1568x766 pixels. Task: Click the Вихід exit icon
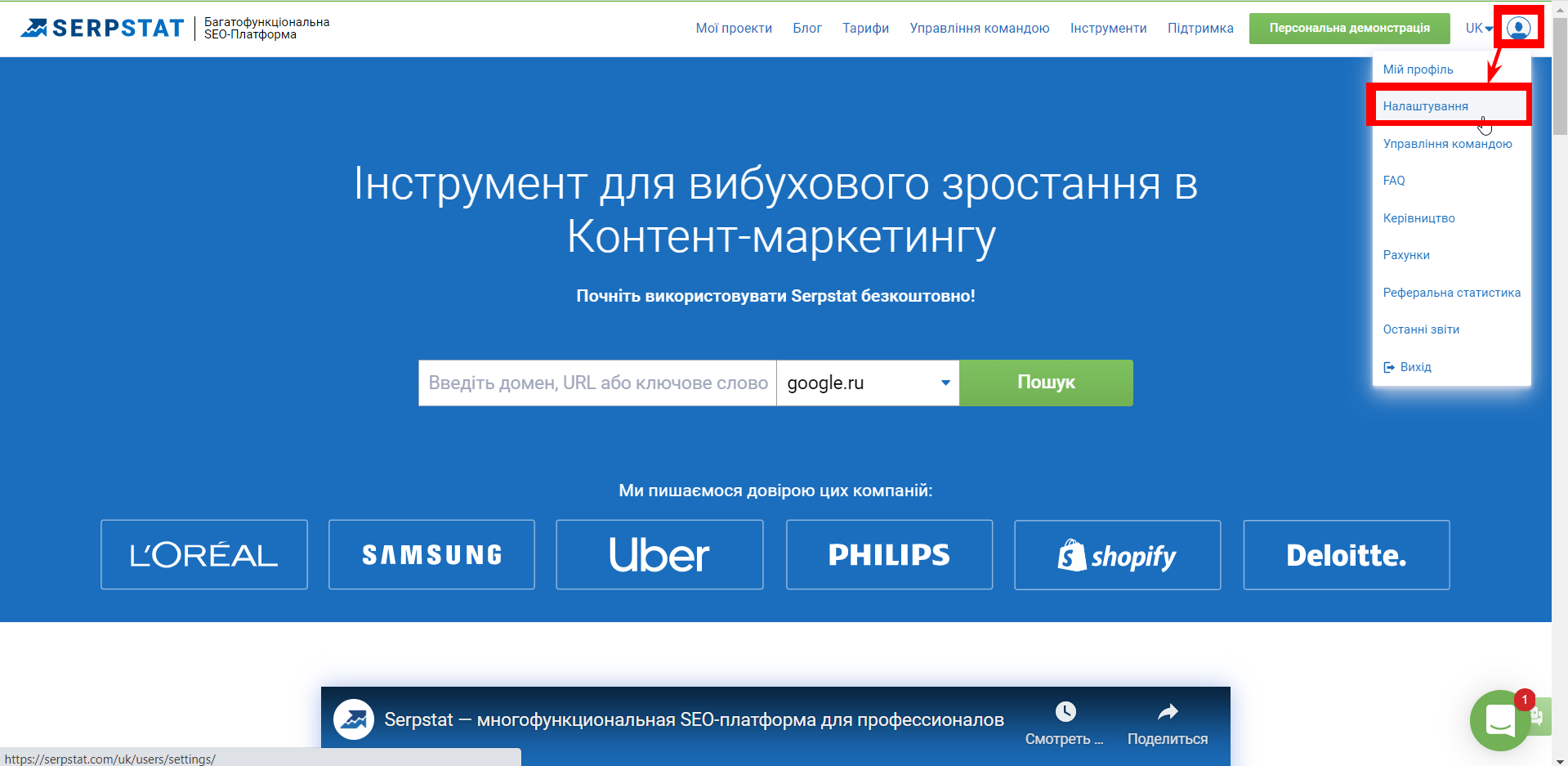pos(1389,366)
